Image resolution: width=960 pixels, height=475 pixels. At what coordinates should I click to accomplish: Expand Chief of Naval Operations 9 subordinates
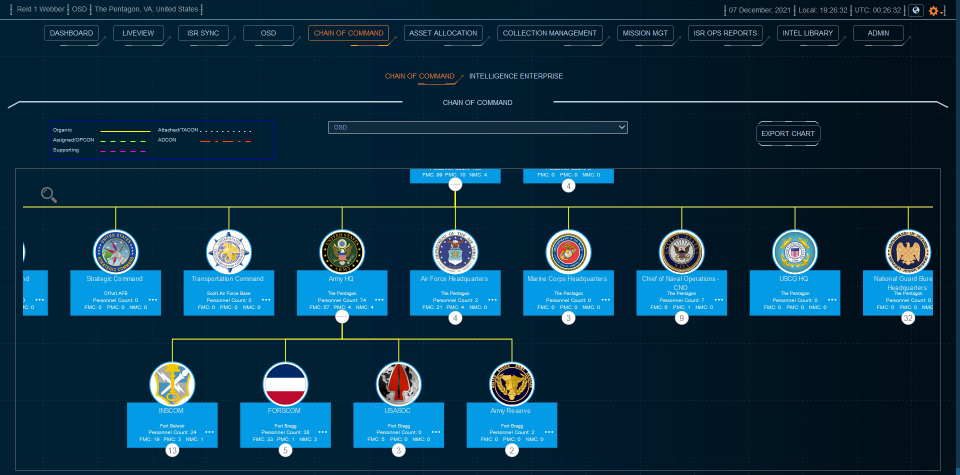coord(681,318)
